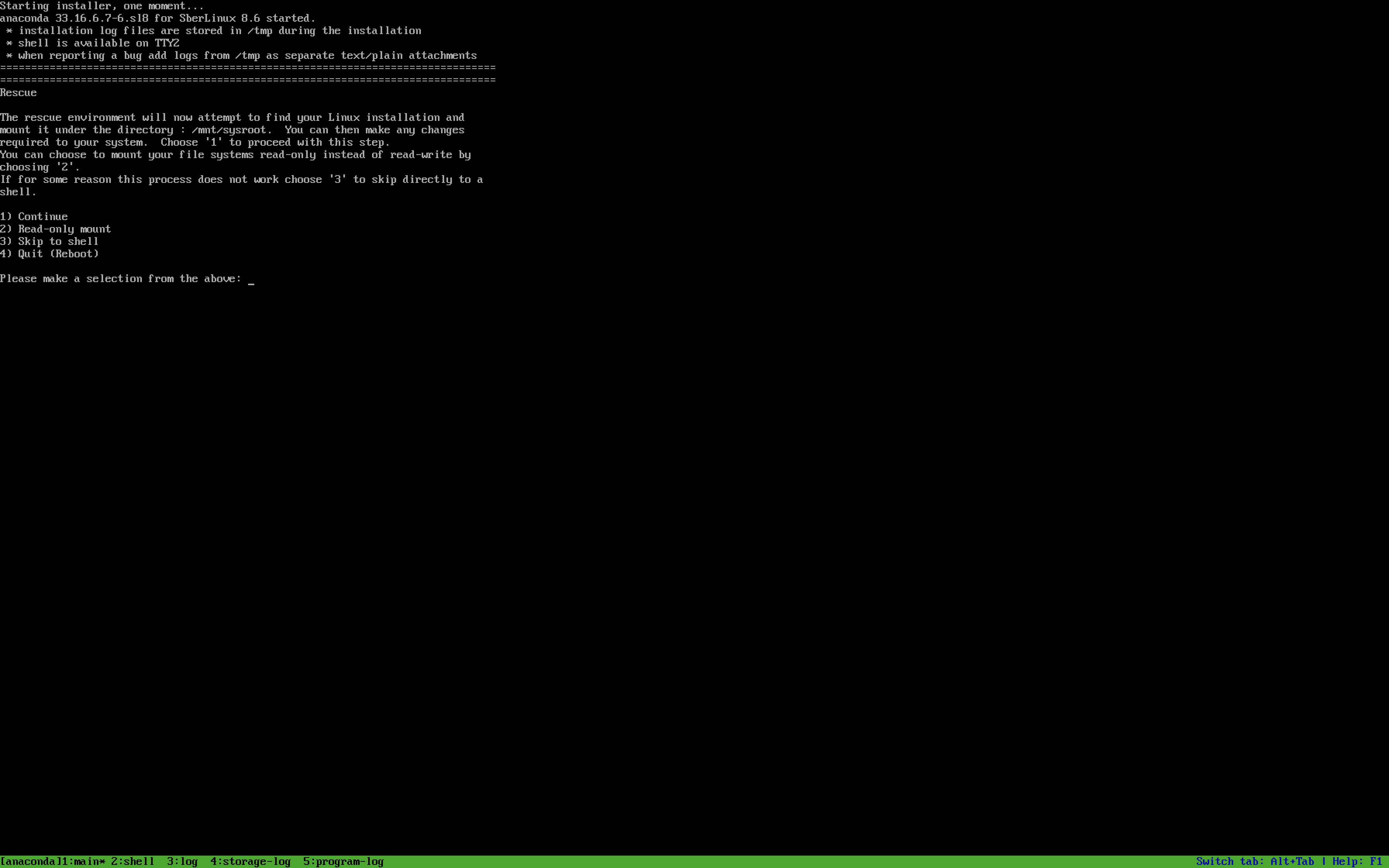
Task: Select the 5:program-log tab
Action: point(343,861)
